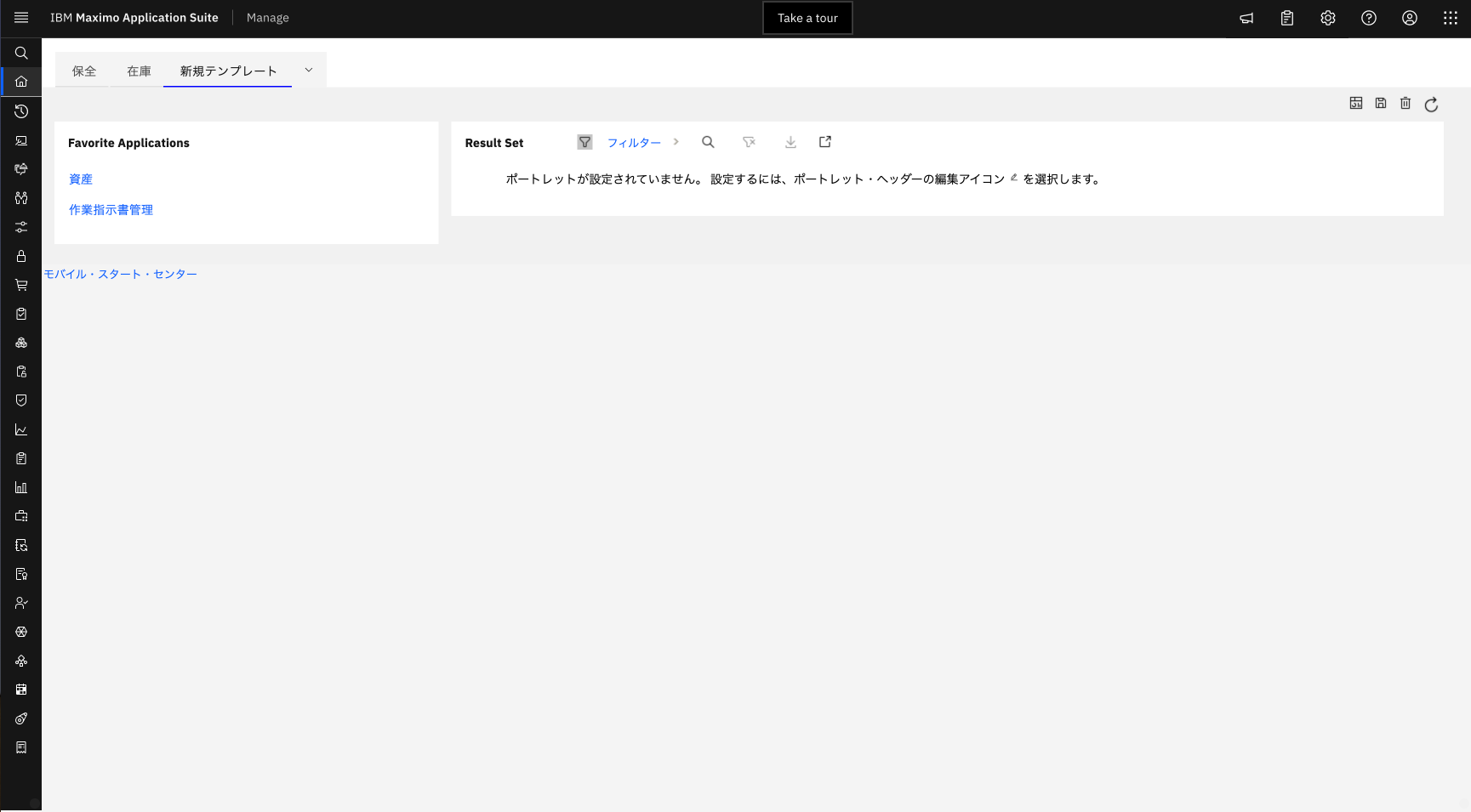
Task: Open the モバイル・スタート・センター link
Action: click(x=121, y=274)
